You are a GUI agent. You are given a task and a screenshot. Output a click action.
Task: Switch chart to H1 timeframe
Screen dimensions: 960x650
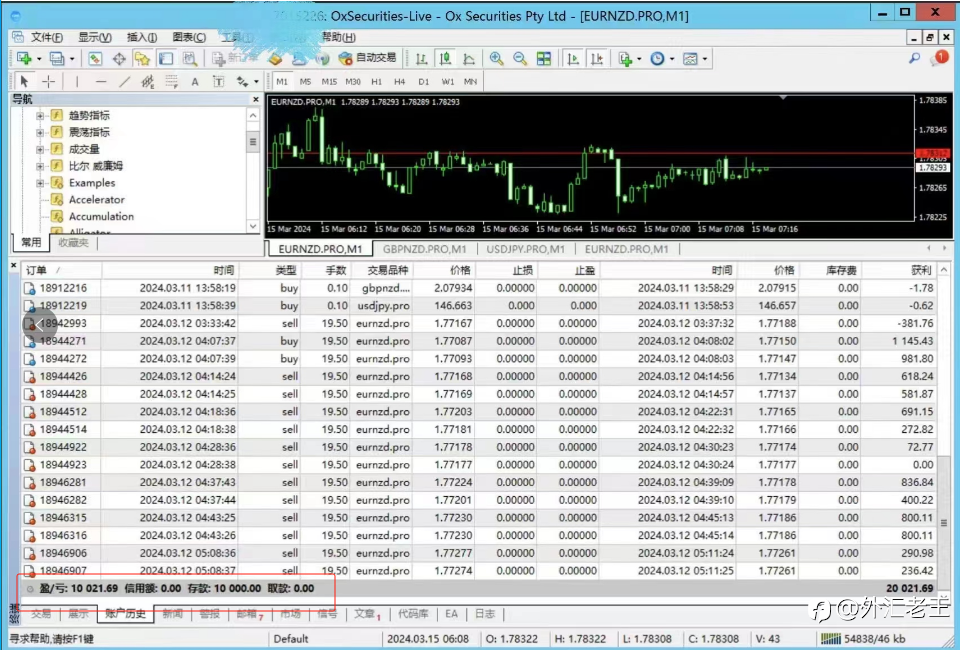pyautogui.click(x=376, y=82)
